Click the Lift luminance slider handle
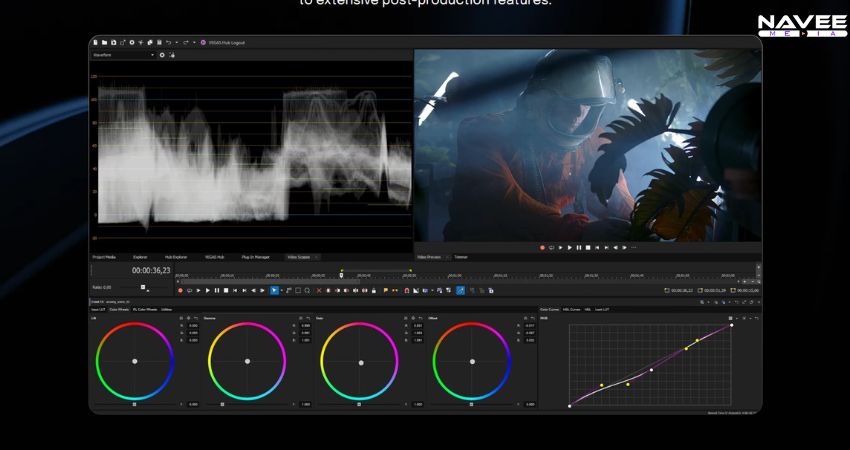 coord(134,404)
